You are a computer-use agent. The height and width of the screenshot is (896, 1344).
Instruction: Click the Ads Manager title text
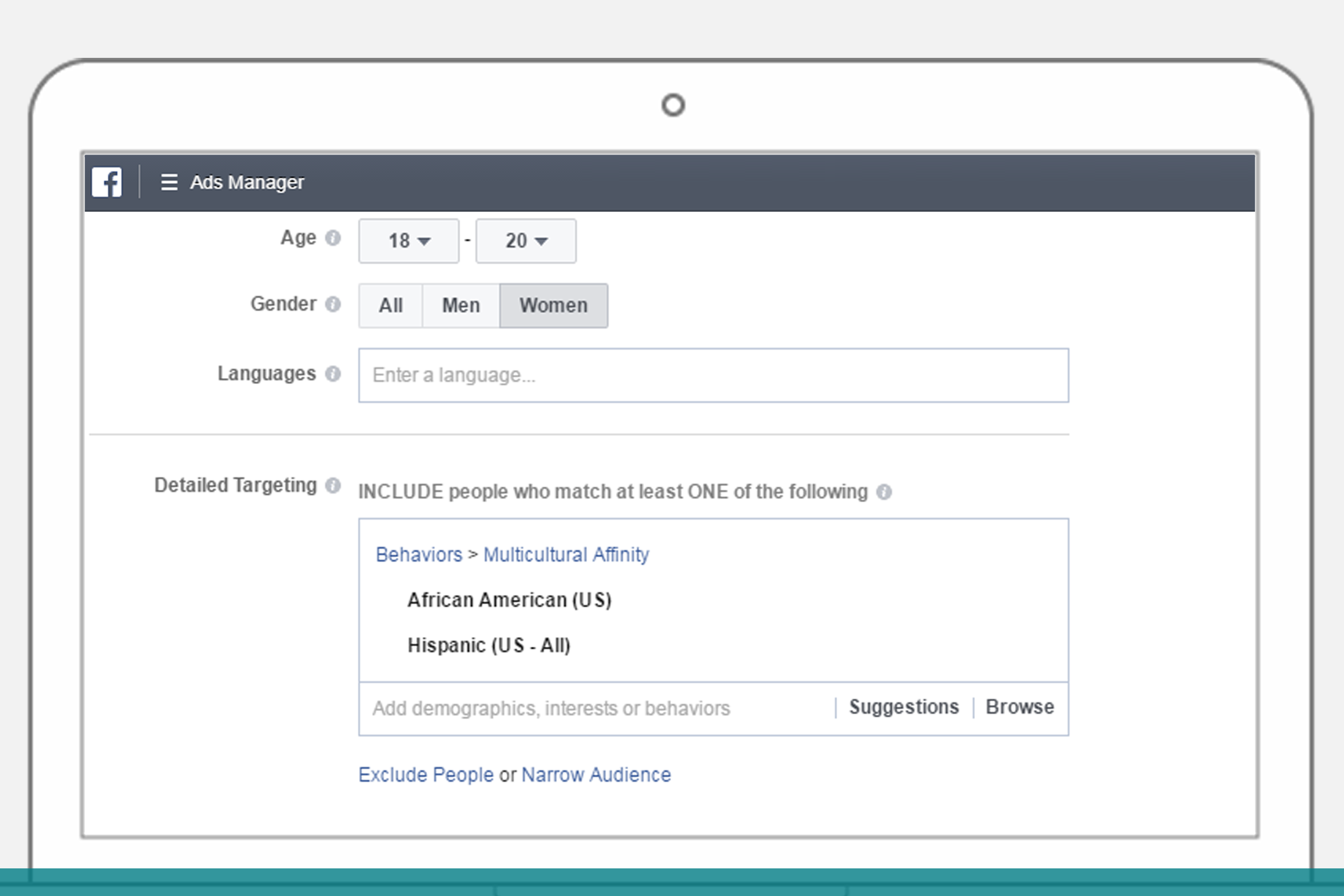(x=247, y=182)
